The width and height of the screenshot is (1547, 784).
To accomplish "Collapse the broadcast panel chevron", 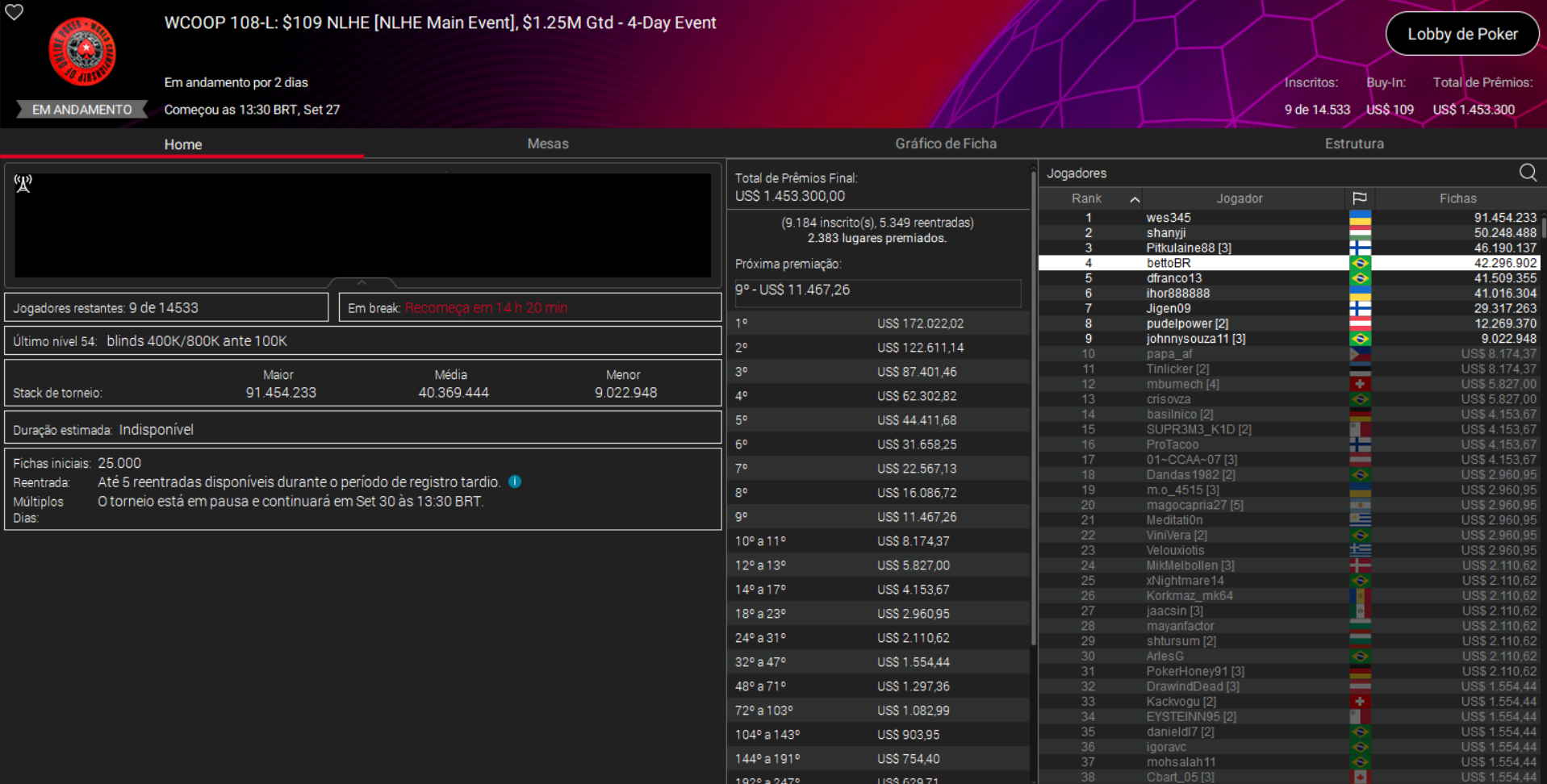I will point(362,282).
